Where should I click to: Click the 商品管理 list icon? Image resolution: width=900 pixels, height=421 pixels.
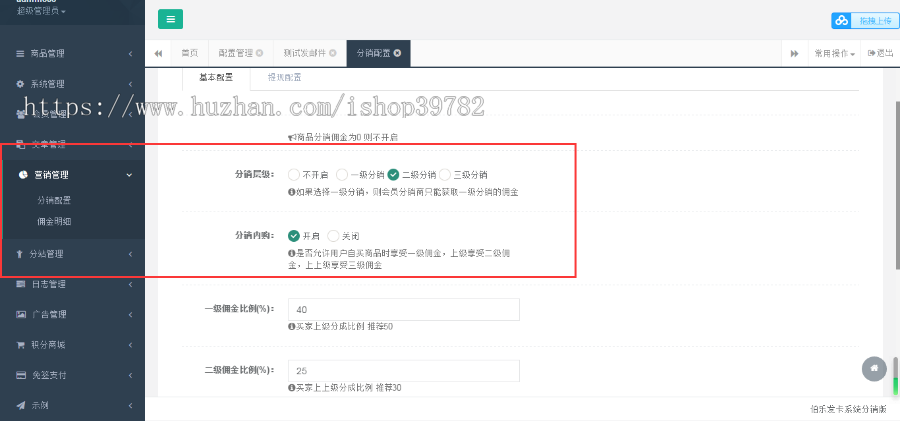[20, 53]
